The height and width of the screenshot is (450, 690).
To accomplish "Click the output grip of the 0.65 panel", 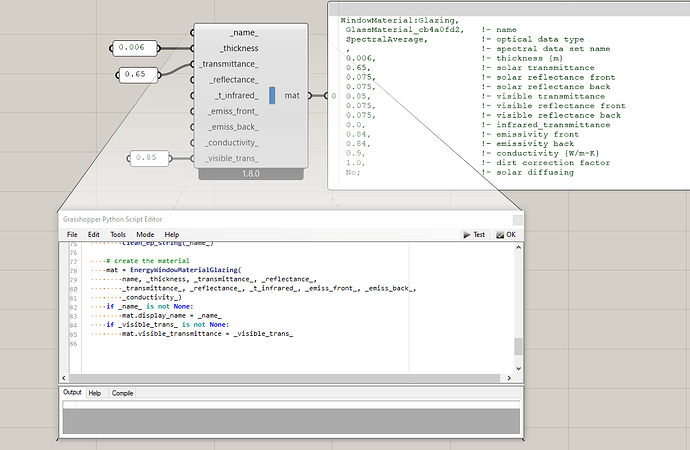I will [159, 75].
